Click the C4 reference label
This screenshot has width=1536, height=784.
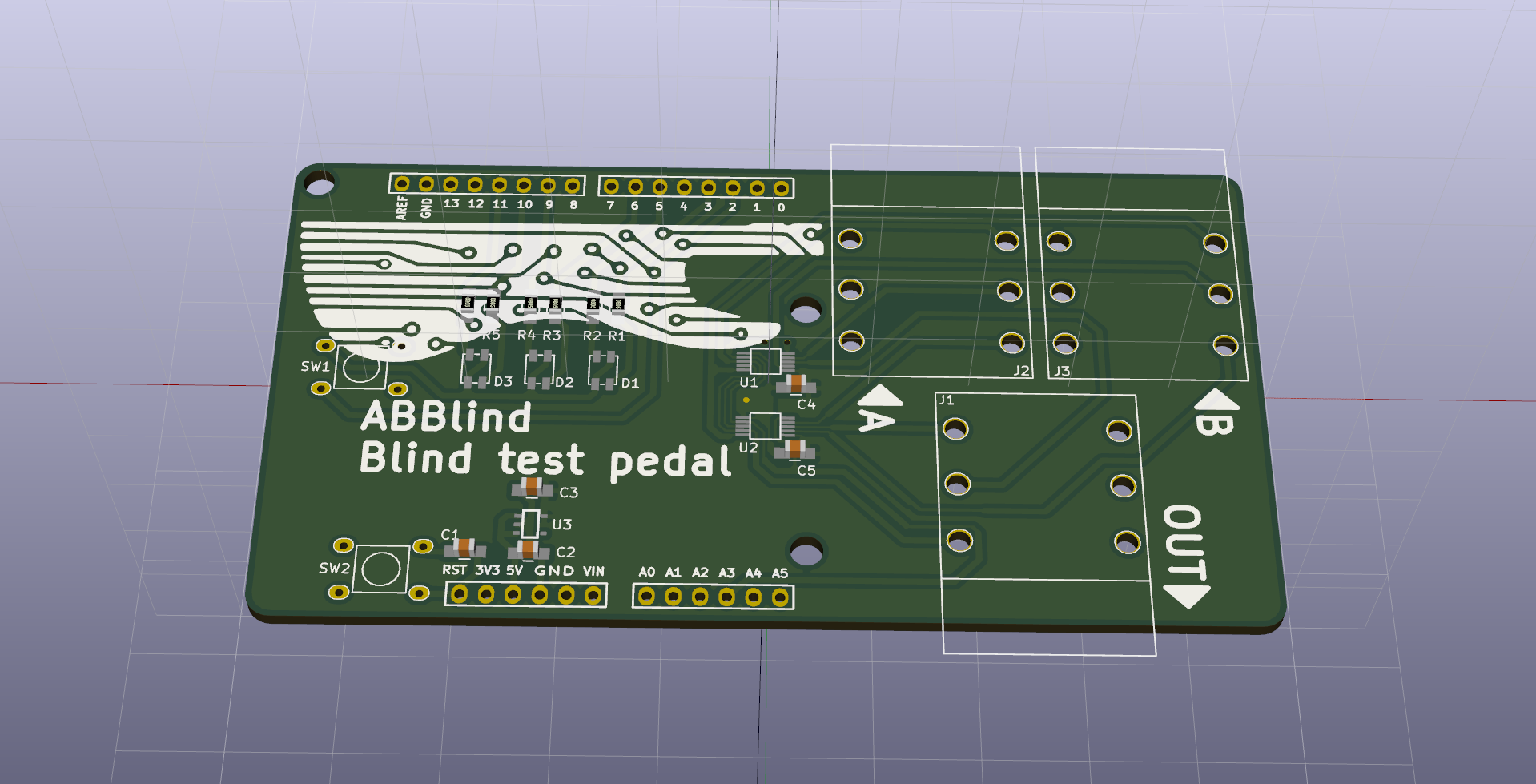pyautogui.click(x=806, y=404)
